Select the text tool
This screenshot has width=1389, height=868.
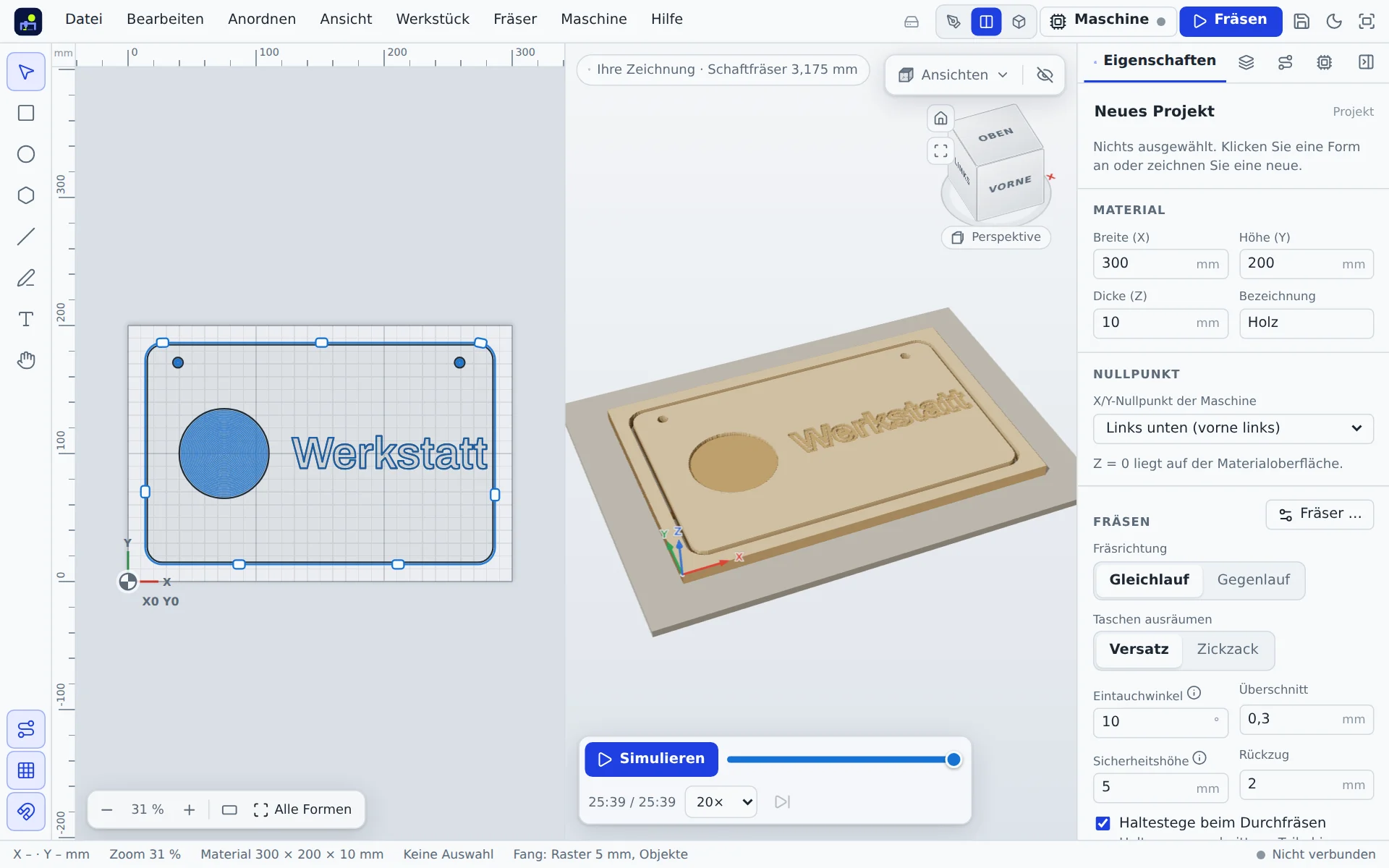(26, 319)
